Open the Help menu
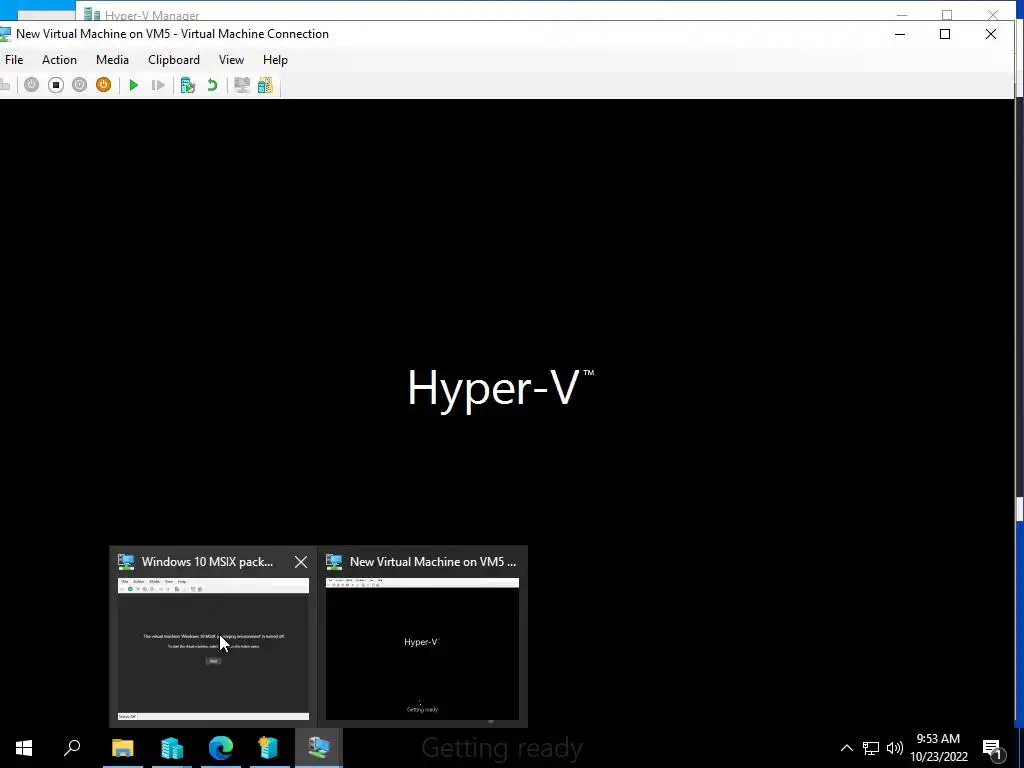The image size is (1024, 768). (275, 59)
